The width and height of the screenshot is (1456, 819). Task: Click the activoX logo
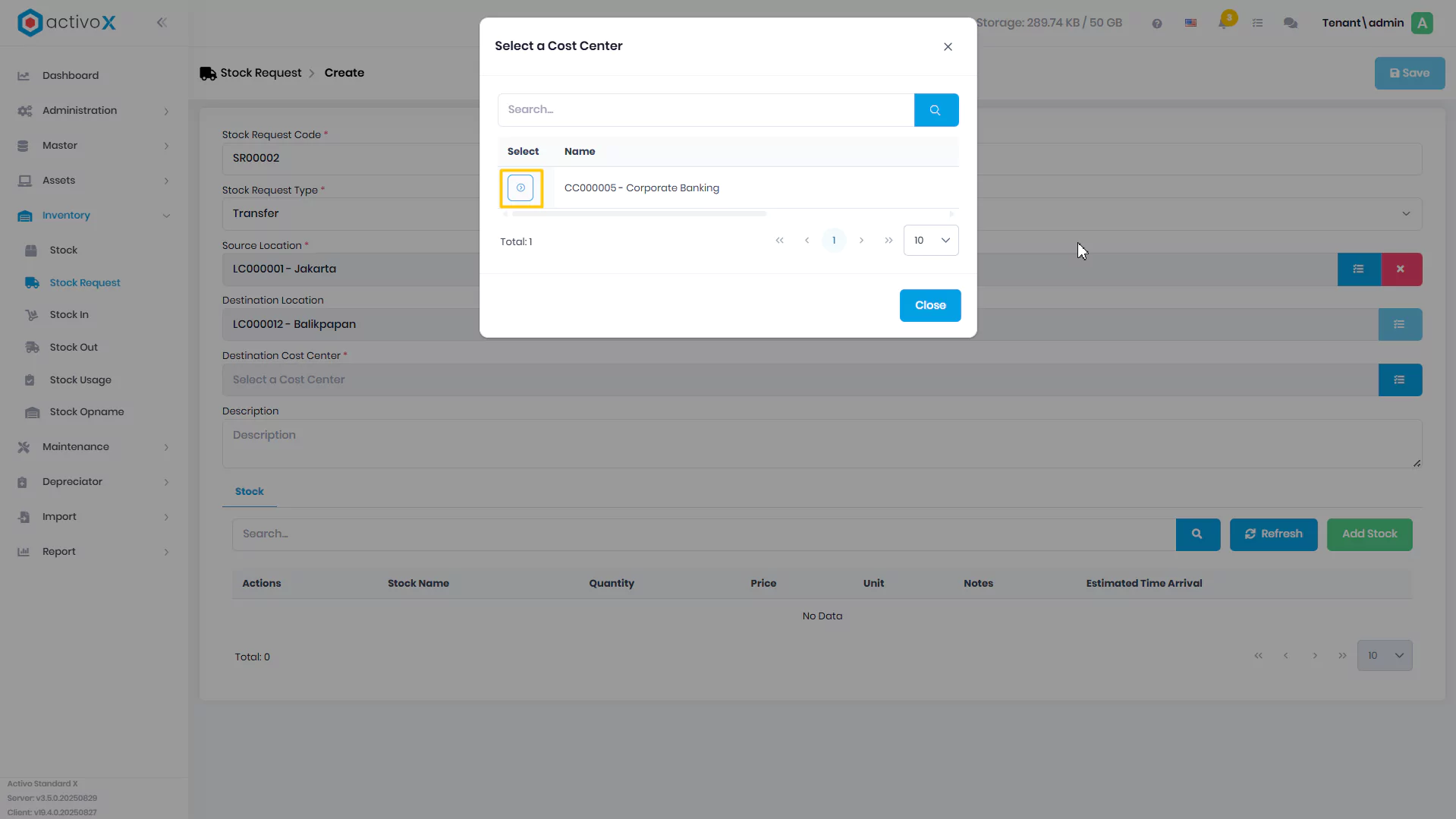pos(67,23)
